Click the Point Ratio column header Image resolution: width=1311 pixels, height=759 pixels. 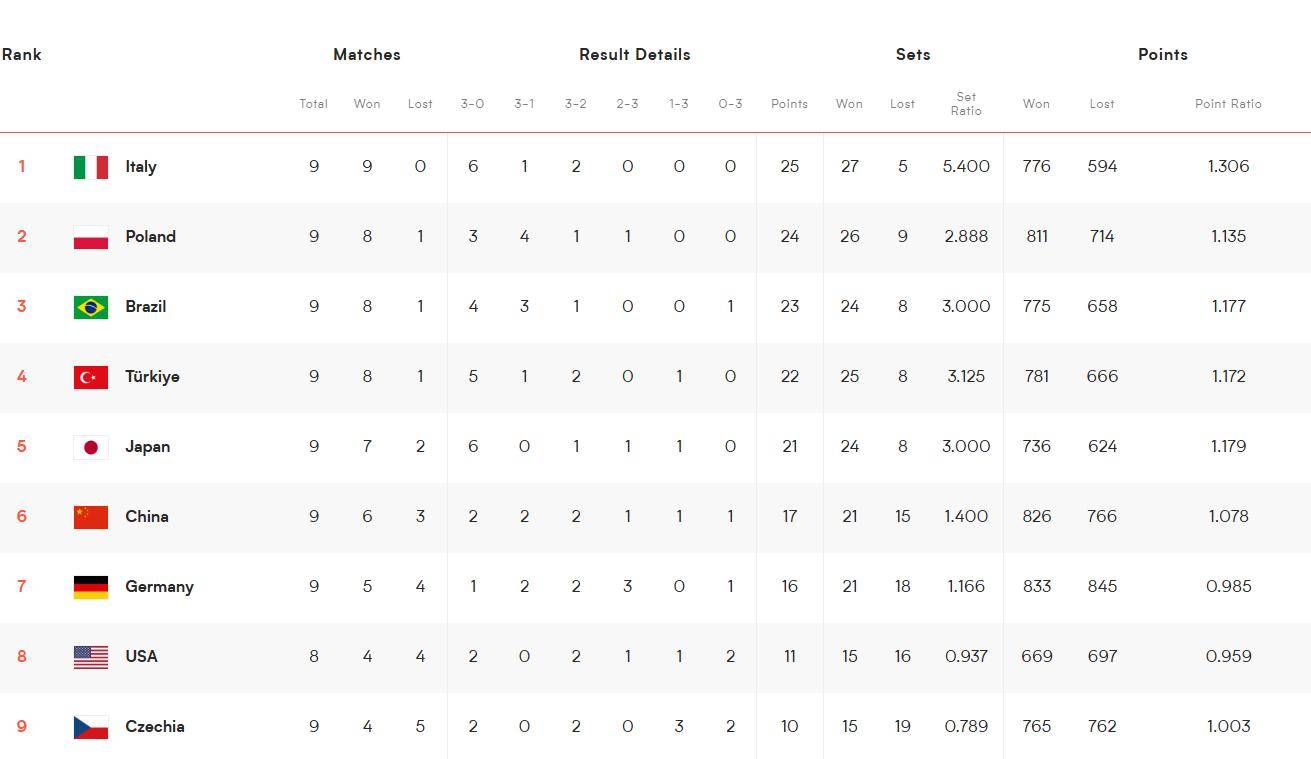coord(1228,104)
